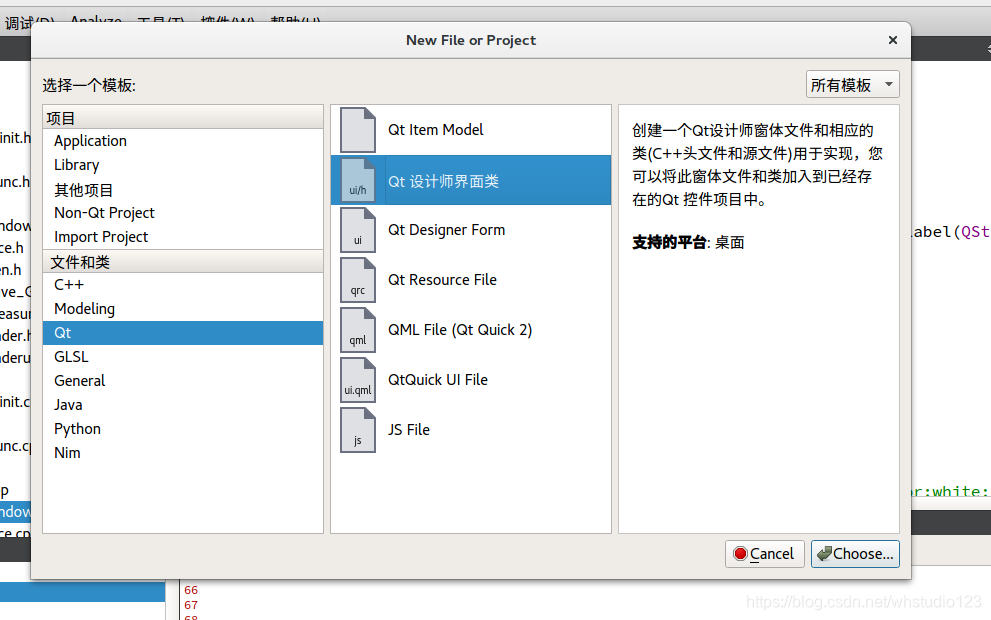Select Non-Qt Project category
The width and height of the screenshot is (991, 620).
183,213
